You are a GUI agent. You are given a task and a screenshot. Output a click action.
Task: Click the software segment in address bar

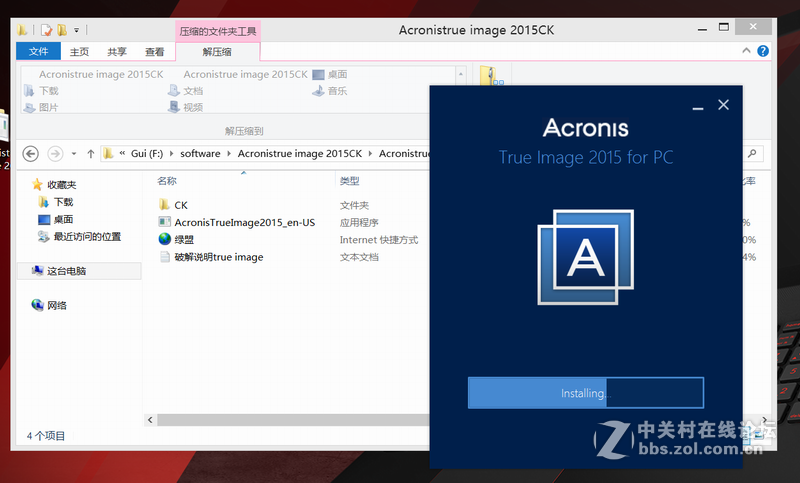(x=203, y=153)
